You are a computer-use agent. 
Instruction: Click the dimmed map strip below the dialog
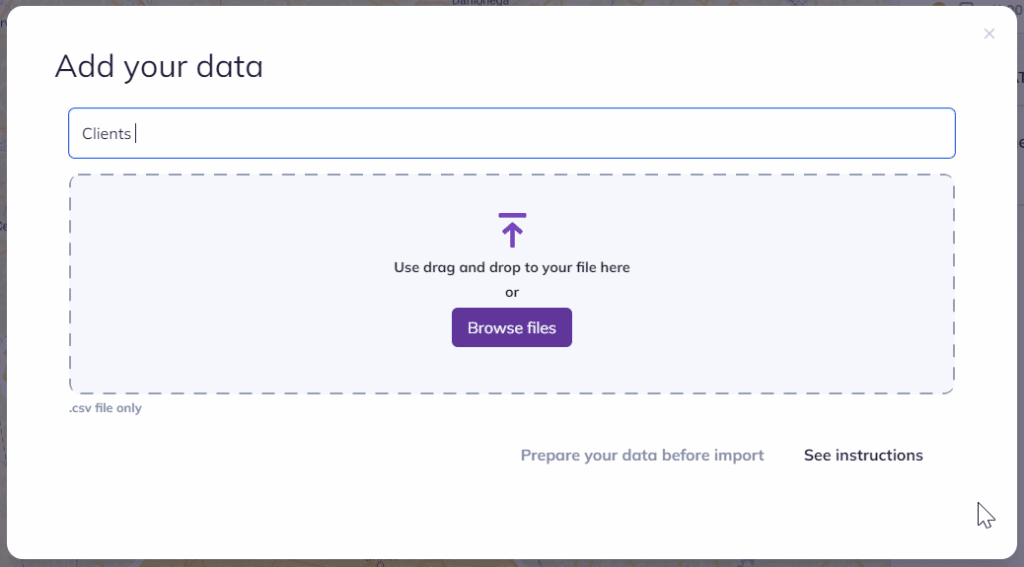[x=512, y=563]
